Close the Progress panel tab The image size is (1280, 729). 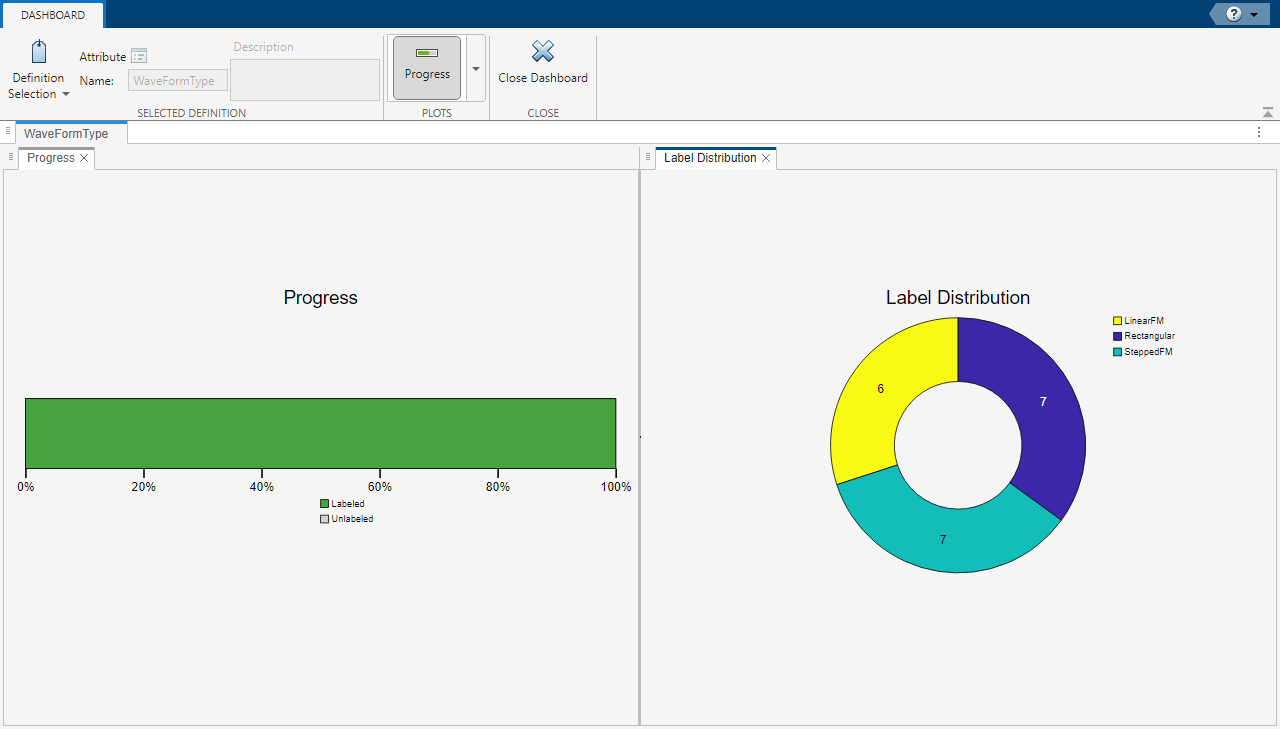(85, 158)
